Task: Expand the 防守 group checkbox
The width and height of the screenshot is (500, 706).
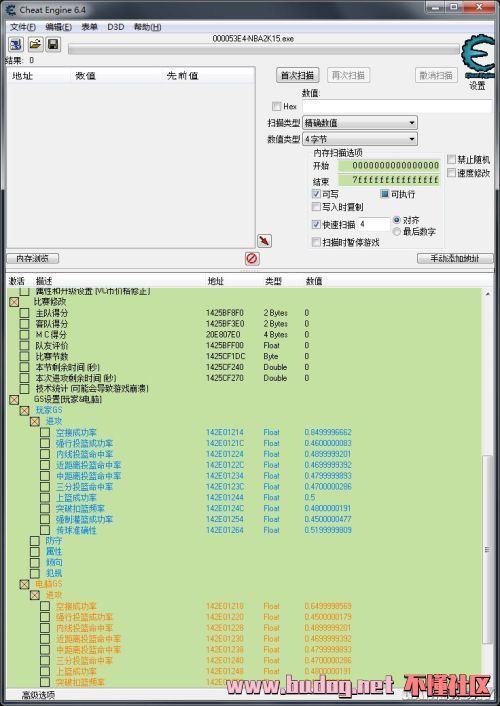Action: coord(35,541)
